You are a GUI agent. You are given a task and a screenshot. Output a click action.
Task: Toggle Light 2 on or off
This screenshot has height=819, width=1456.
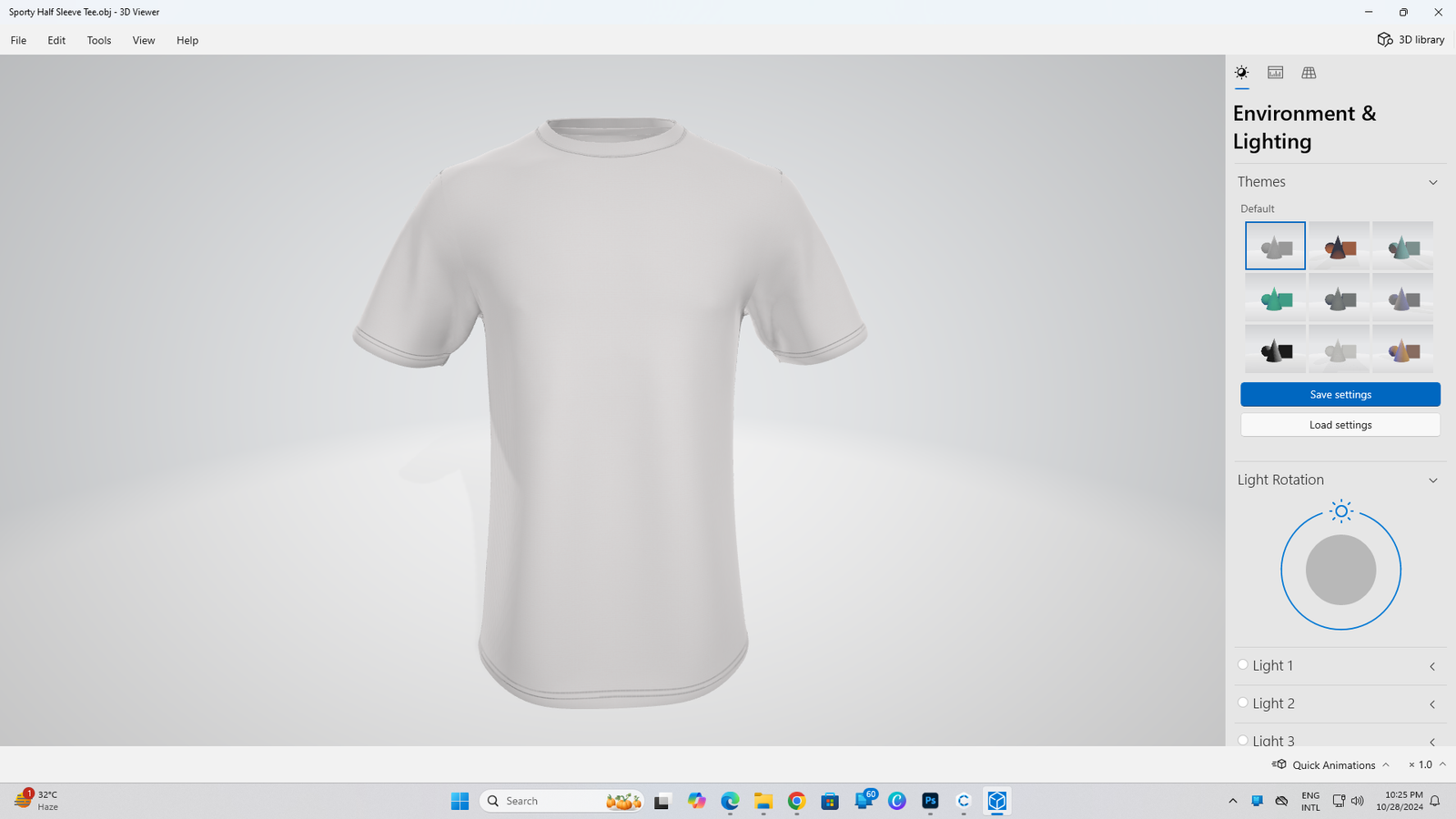tap(1243, 703)
